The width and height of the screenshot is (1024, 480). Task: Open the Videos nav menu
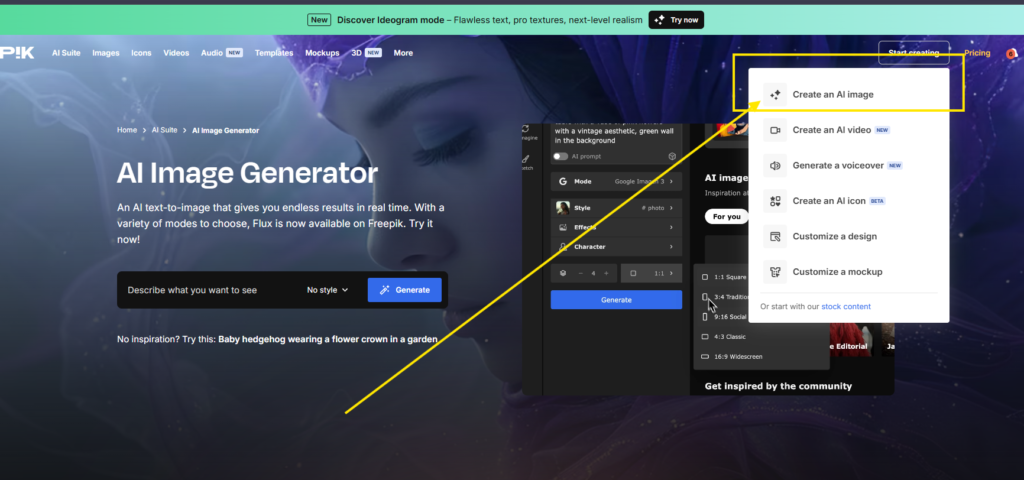tap(176, 53)
